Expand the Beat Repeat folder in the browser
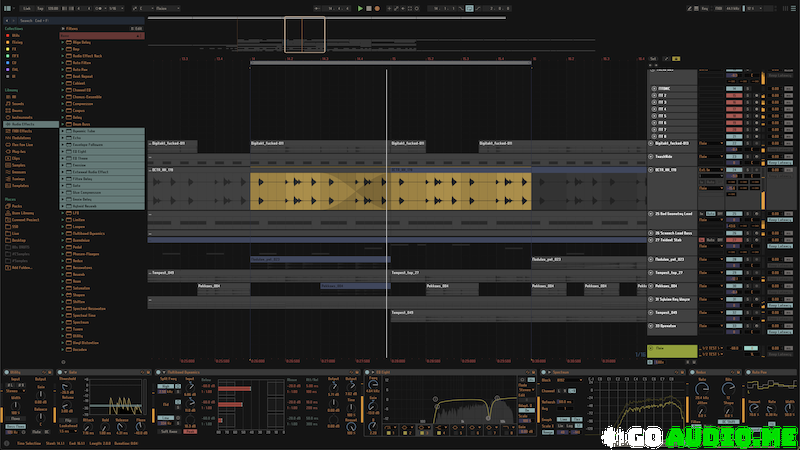The width and height of the screenshot is (800, 450). coord(61,76)
